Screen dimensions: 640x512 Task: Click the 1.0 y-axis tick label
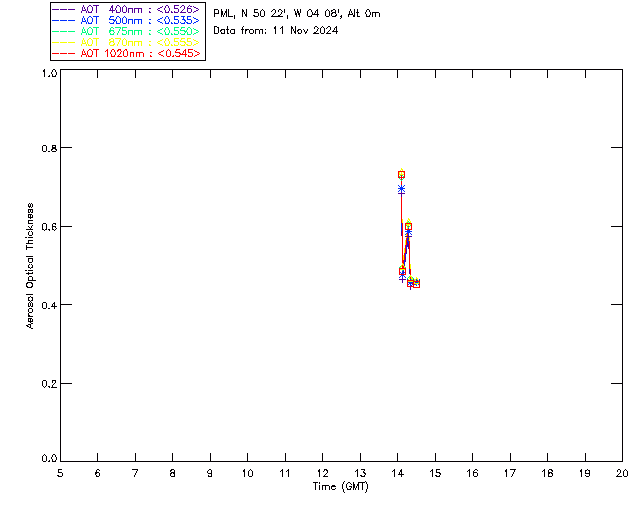[x=49, y=73]
